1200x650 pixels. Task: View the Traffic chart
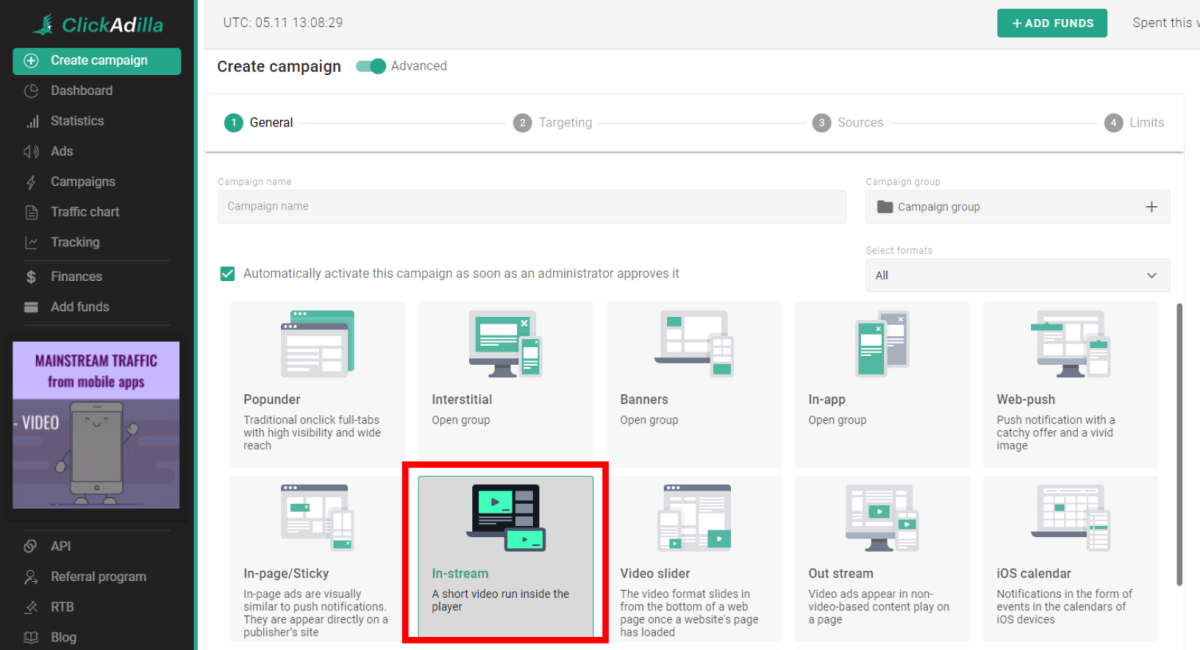tap(32, 211)
